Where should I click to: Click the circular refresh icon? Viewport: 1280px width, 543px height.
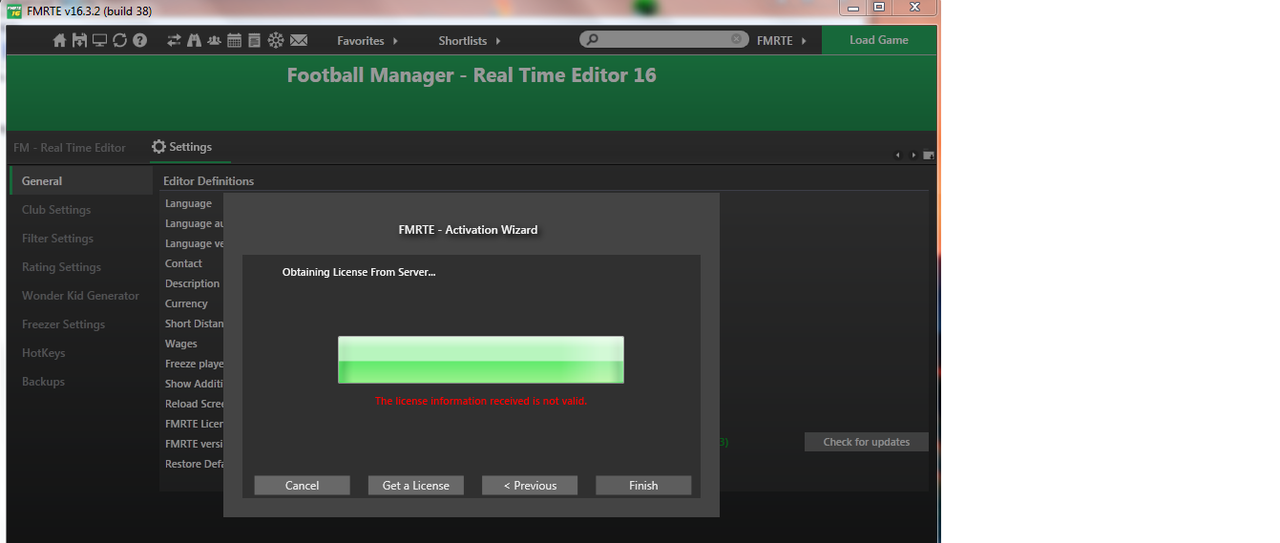[x=119, y=40]
